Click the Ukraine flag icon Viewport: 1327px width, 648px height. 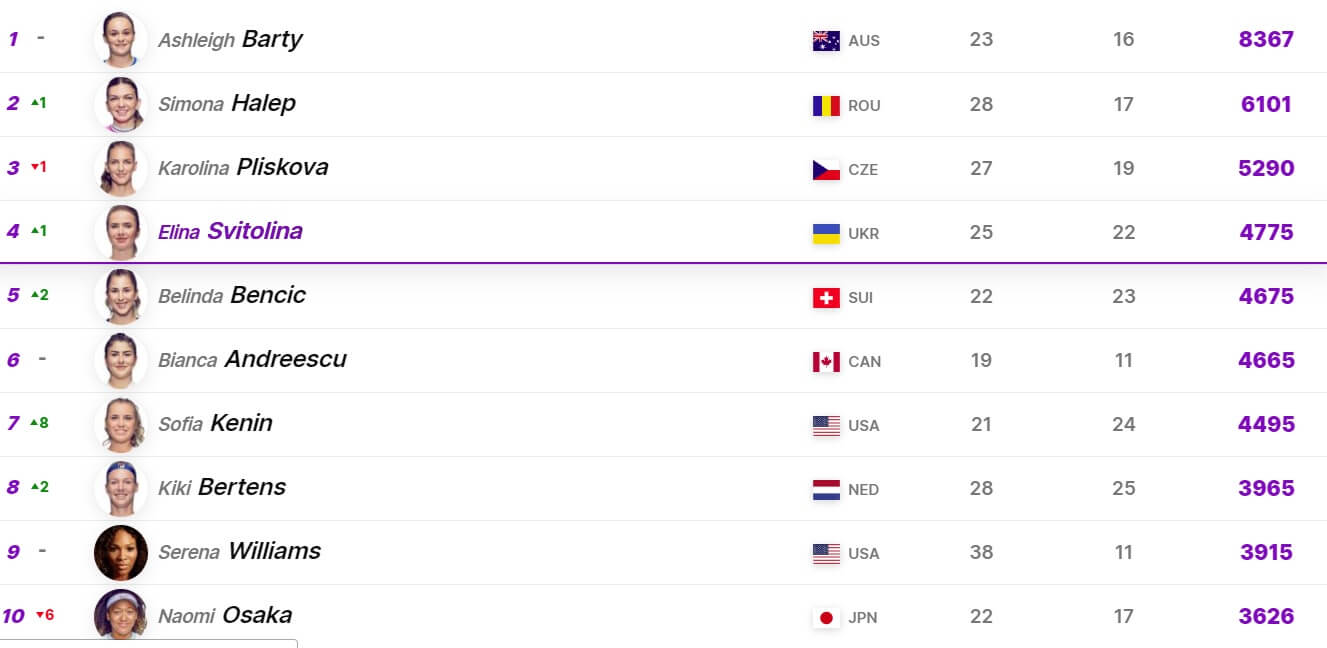(826, 233)
